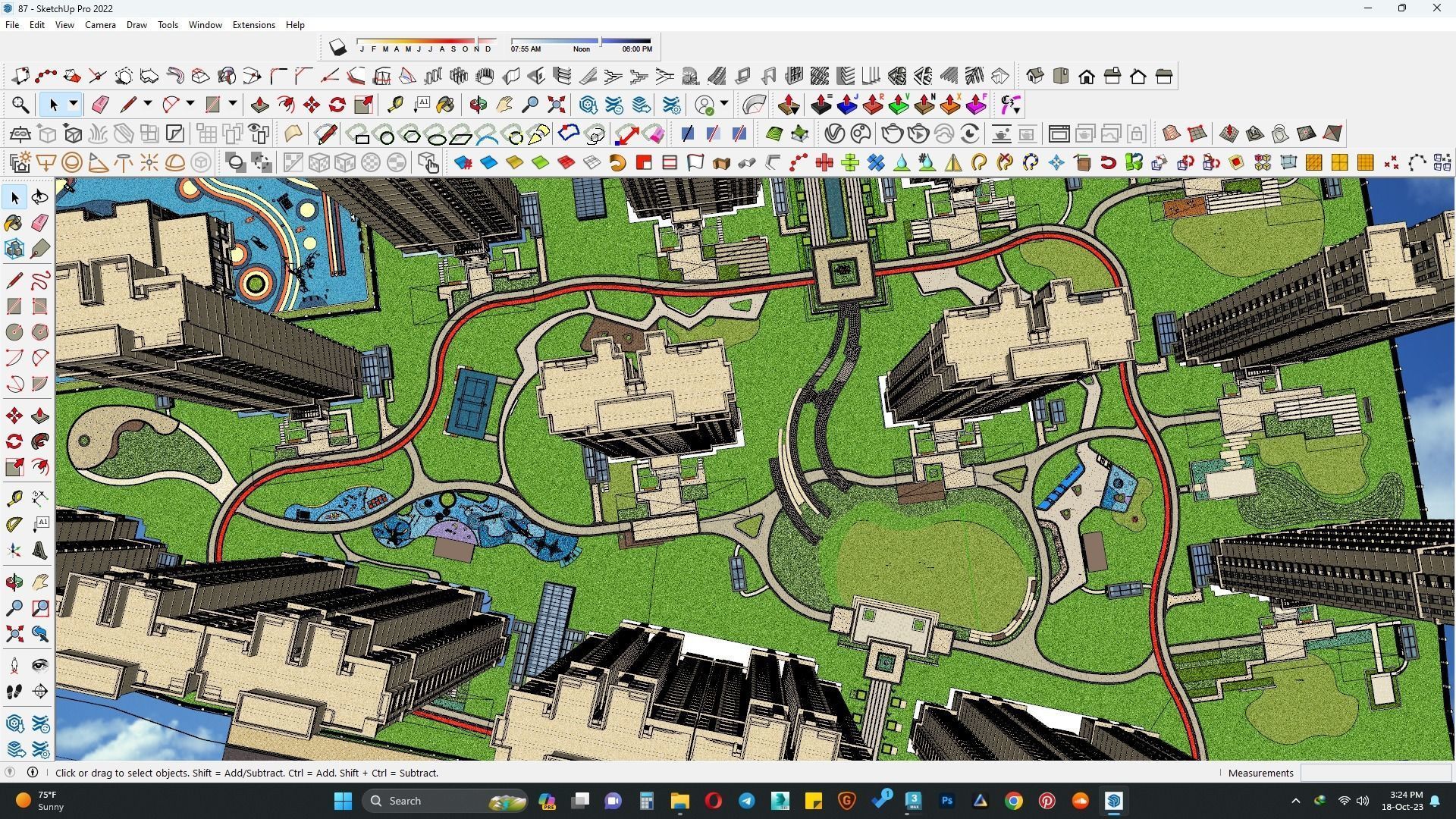Image resolution: width=1456 pixels, height=819 pixels.
Task: Open Extension Manager gear icon
Action: coord(672,105)
